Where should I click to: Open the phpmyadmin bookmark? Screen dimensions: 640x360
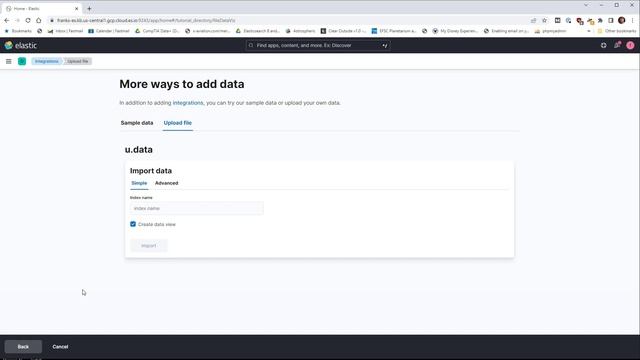[x=550, y=31]
